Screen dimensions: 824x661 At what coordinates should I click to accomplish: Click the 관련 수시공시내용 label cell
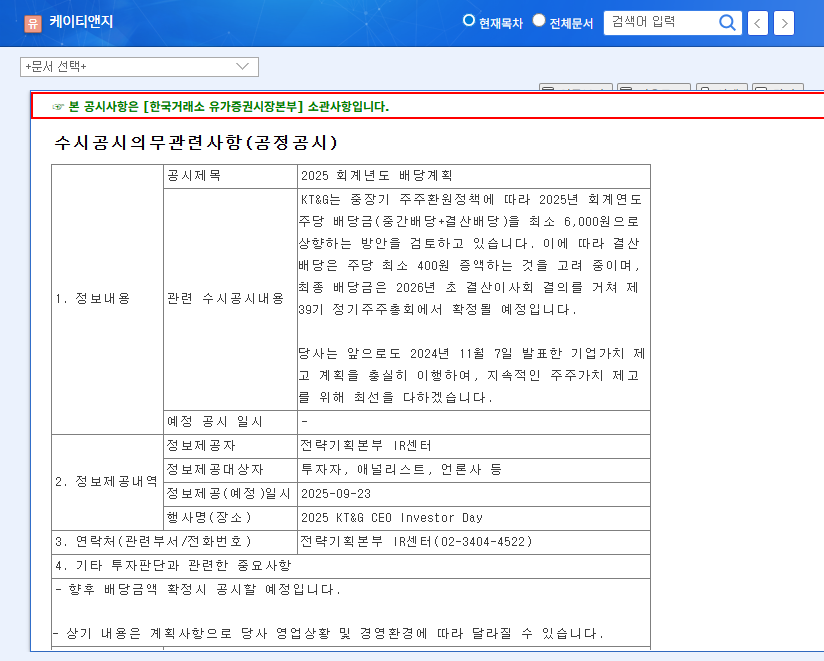click(x=230, y=299)
